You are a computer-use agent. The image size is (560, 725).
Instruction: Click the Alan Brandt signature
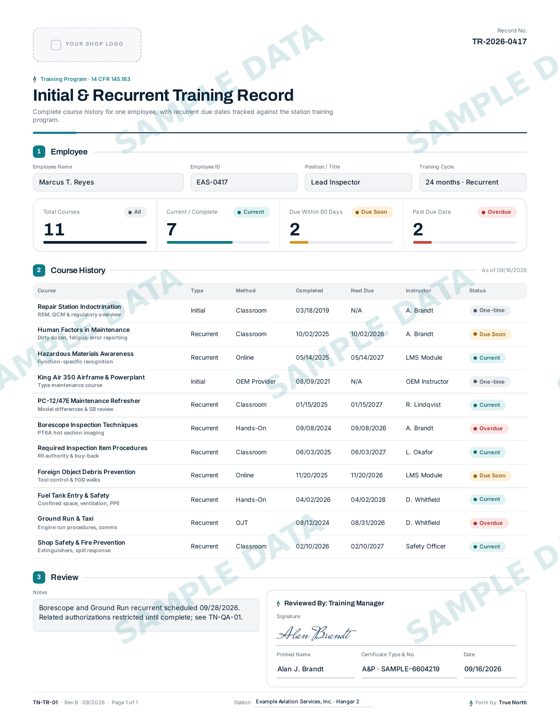316,633
